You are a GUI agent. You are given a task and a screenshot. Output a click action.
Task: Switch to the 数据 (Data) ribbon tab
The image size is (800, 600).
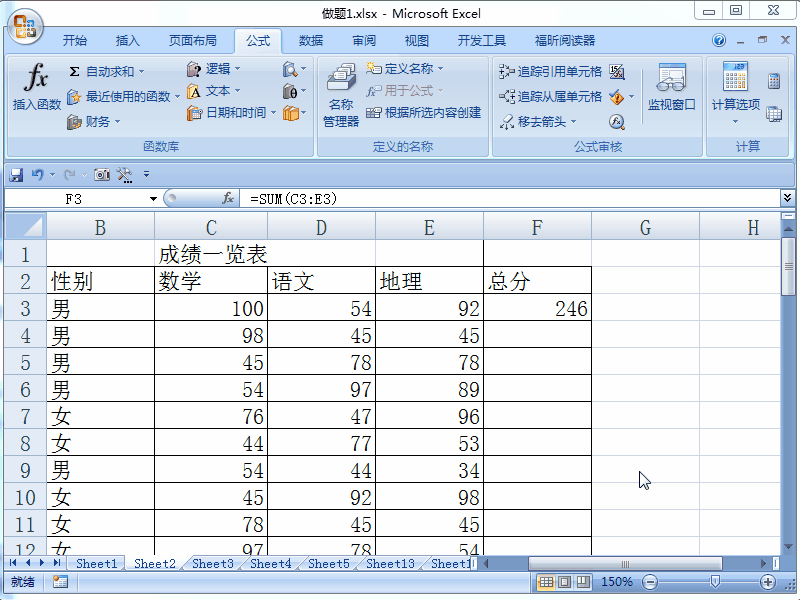coord(312,41)
